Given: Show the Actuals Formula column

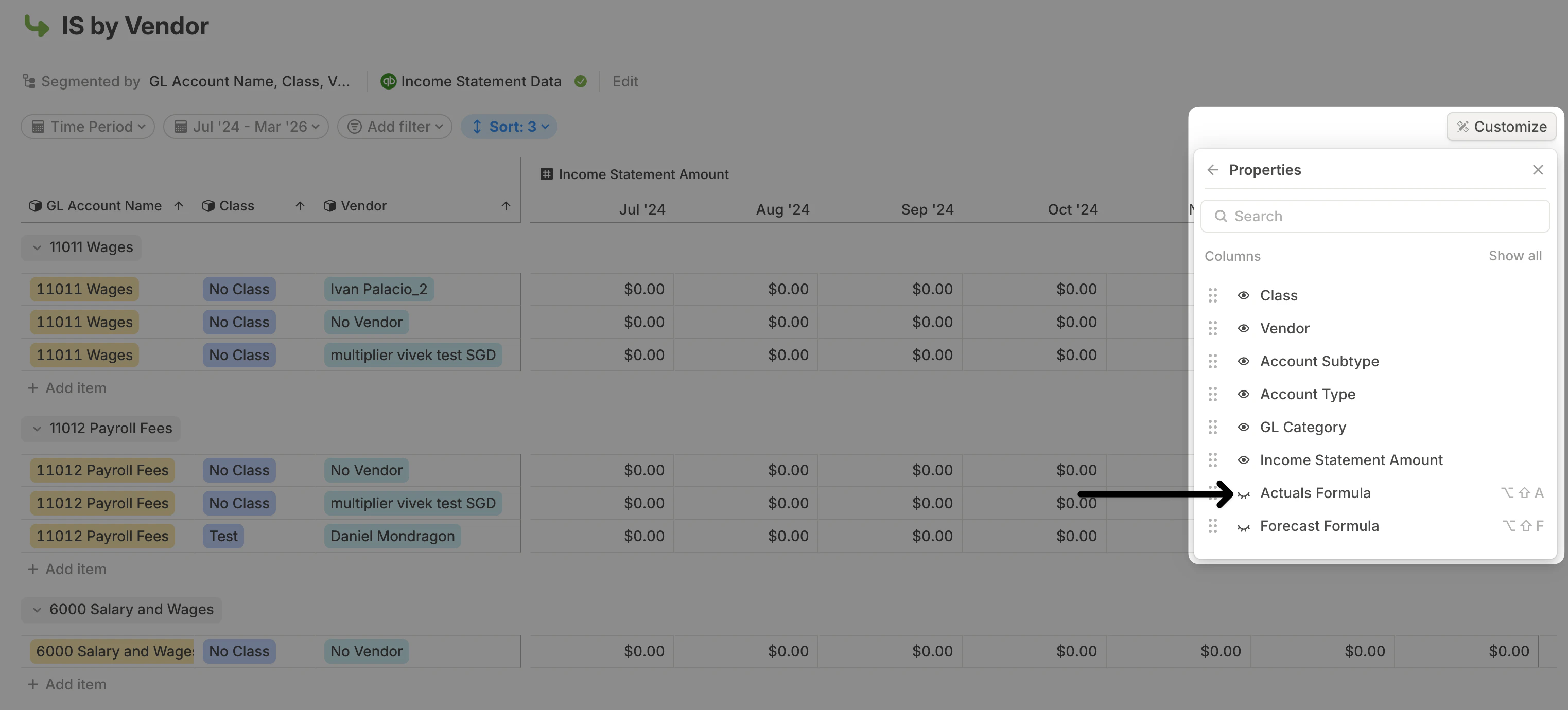Looking at the screenshot, I should pos(1244,493).
